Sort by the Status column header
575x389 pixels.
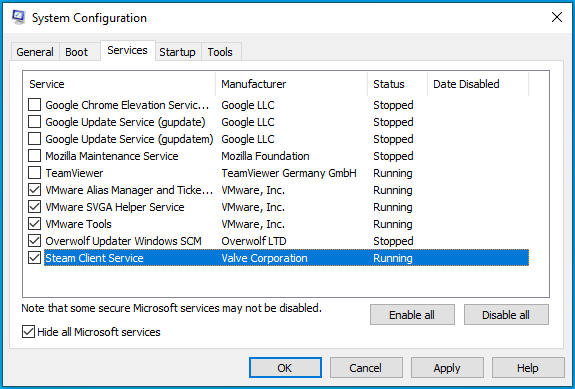tap(398, 84)
